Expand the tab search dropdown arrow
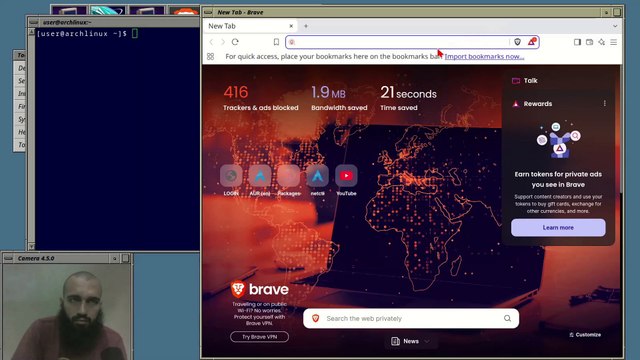This screenshot has height=360, width=640. pyautogui.click(x=615, y=26)
